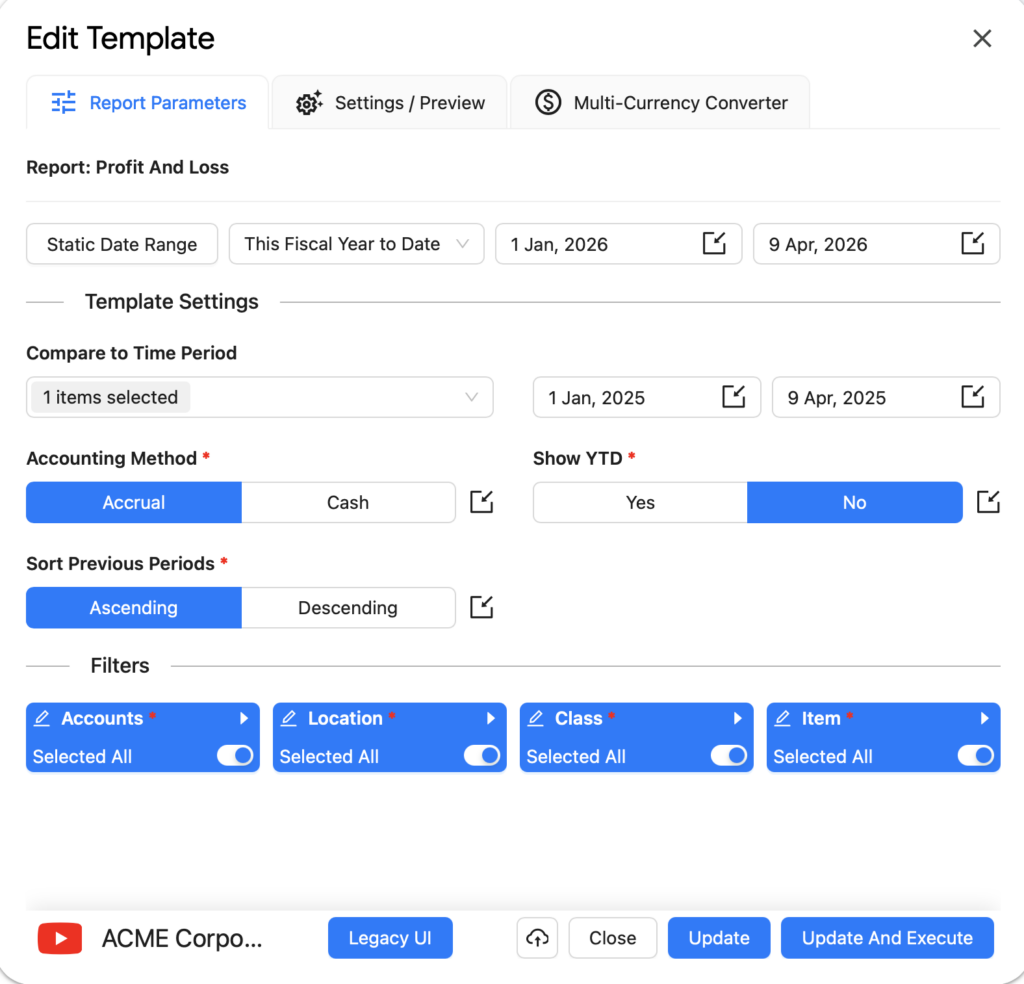The width and height of the screenshot is (1024, 984).
Task: Switch to the Settings / Preview tab
Action: coord(390,103)
